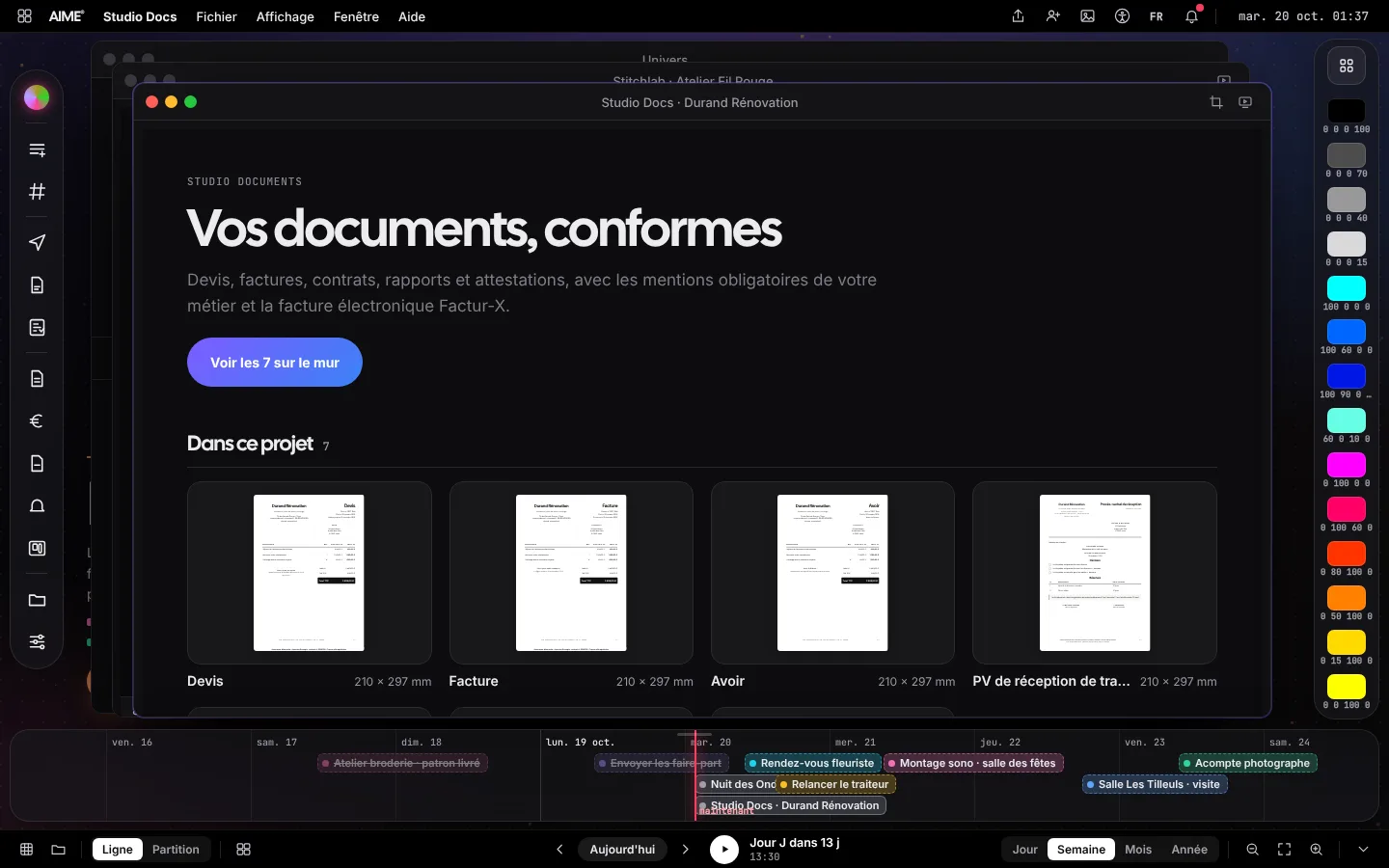Screen dimensions: 1389x868
Task: Select the paper-plane arrow icon in the sidebar
Action: tap(37, 242)
